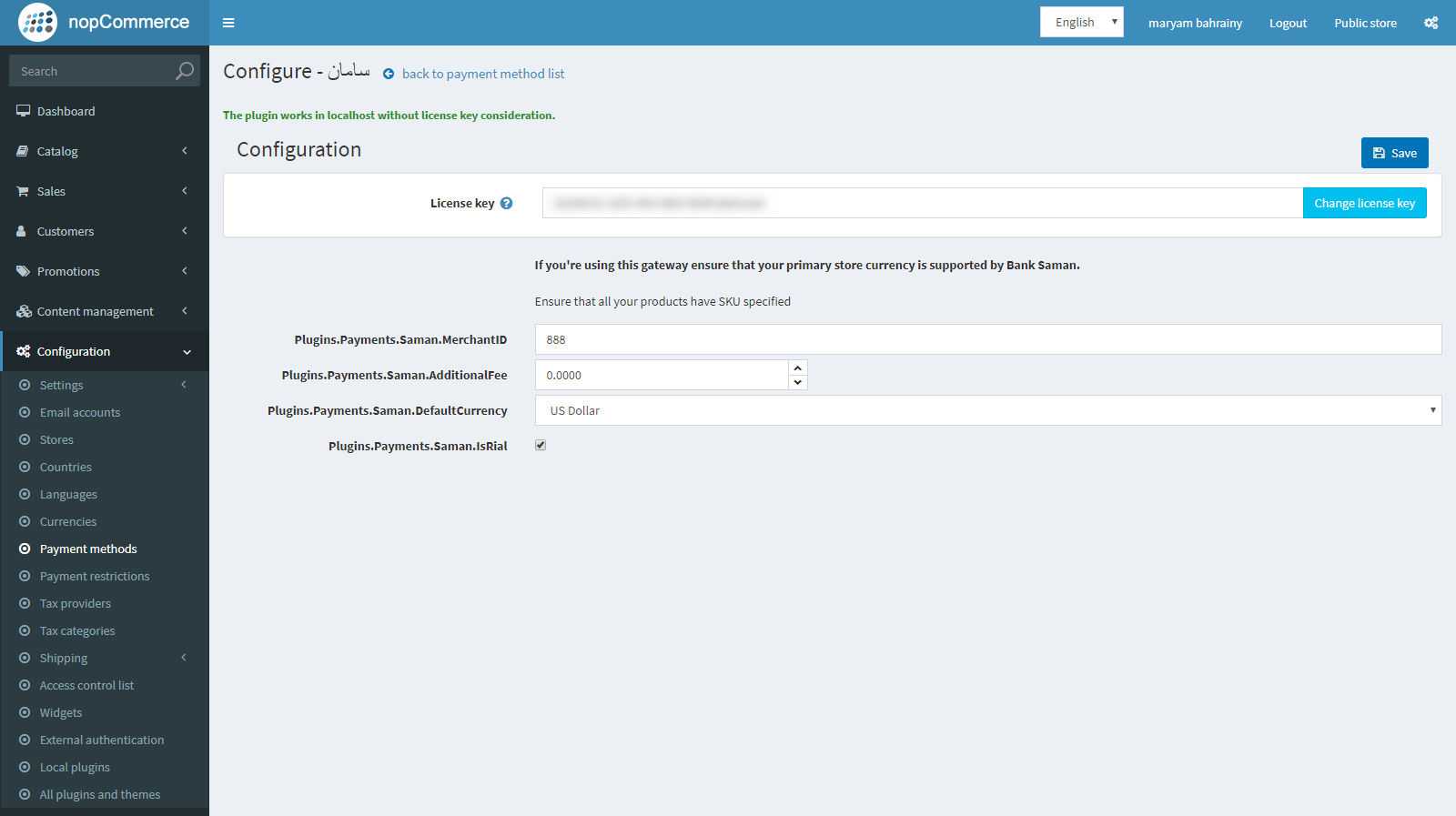Click the nopCommerce logo
The height and width of the screenshot is (816, 1456).
(x=104, y=22)
